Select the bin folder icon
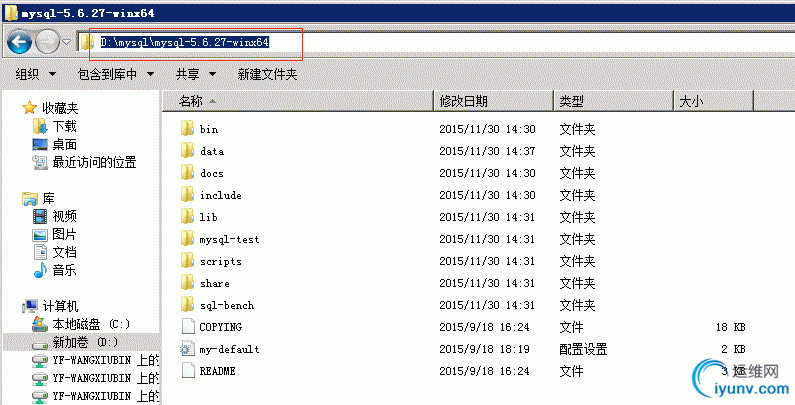 (188, 129)
